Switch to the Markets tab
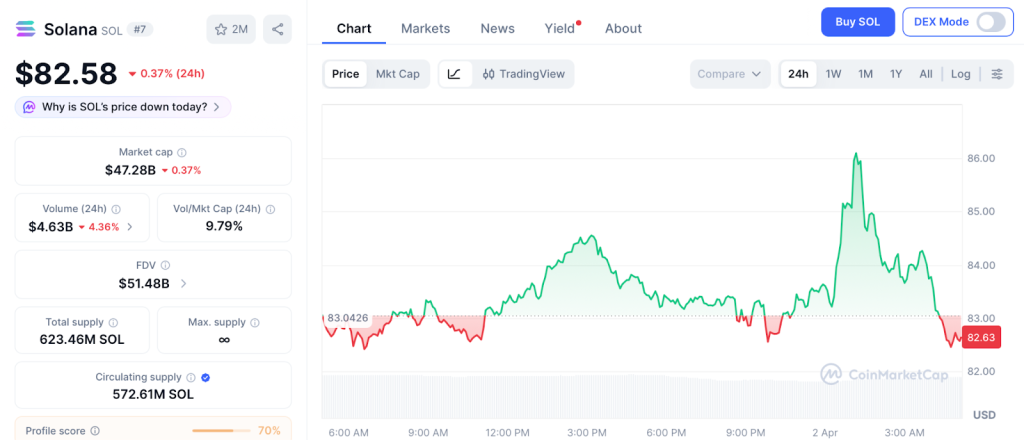1024x440 pixels. [425, 28]
